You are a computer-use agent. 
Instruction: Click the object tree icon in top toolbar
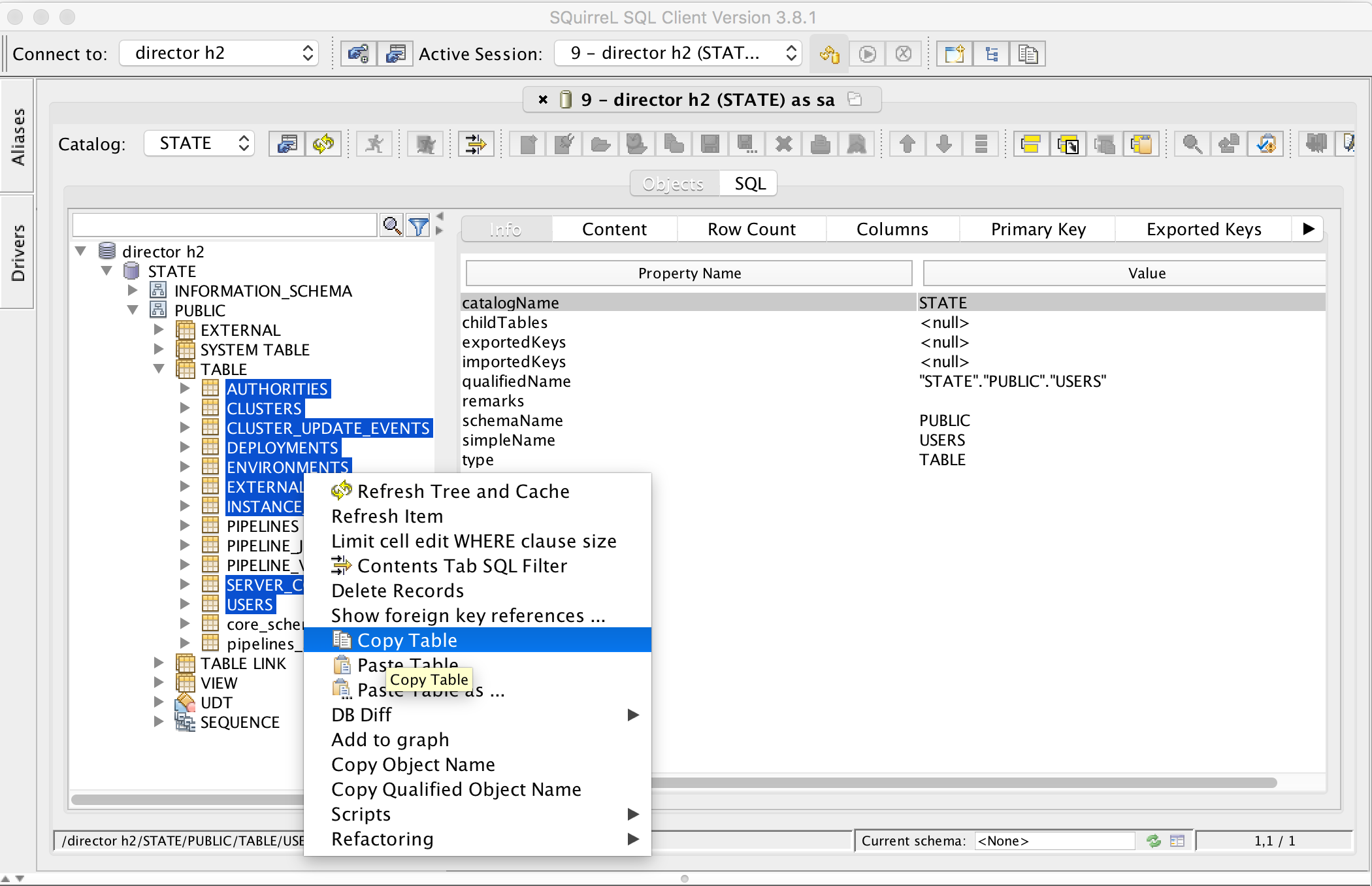(x=991, y=54)
